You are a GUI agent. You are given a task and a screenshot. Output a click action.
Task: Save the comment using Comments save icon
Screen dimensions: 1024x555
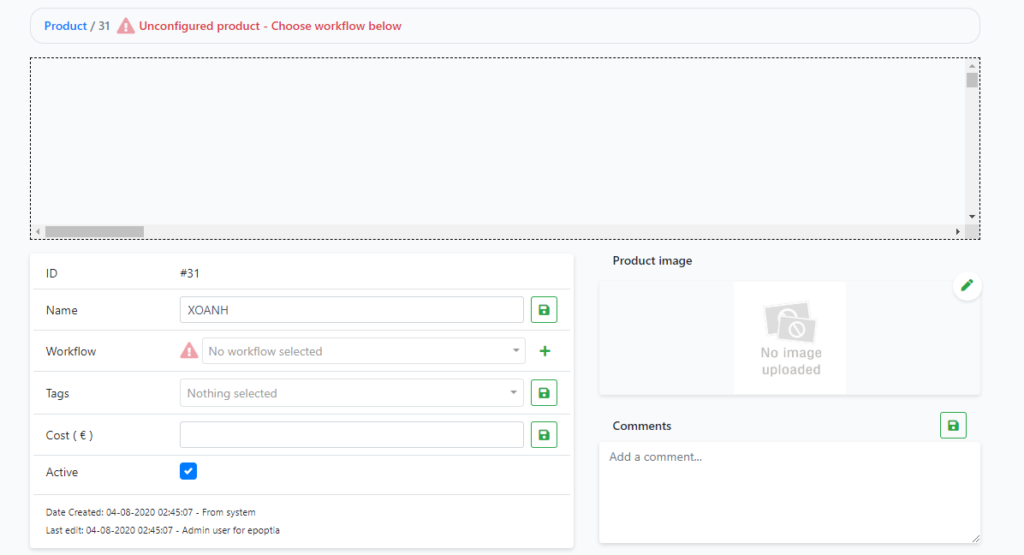[952, 426]
